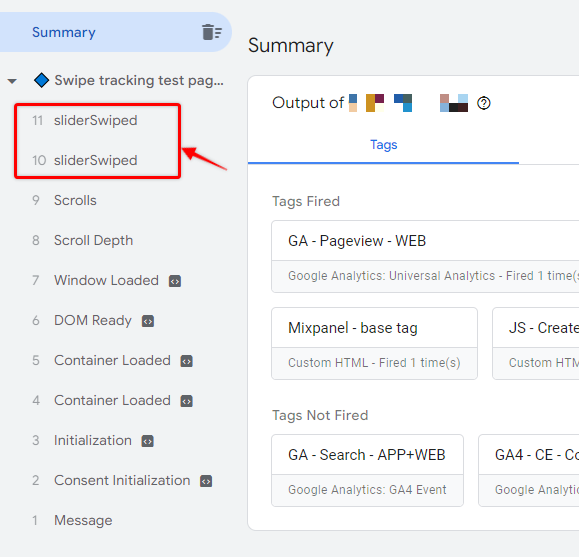The width and height of the screenshot is (579, 557).
Task: Click the blue diamond page icon
Action: coord(41,80)
